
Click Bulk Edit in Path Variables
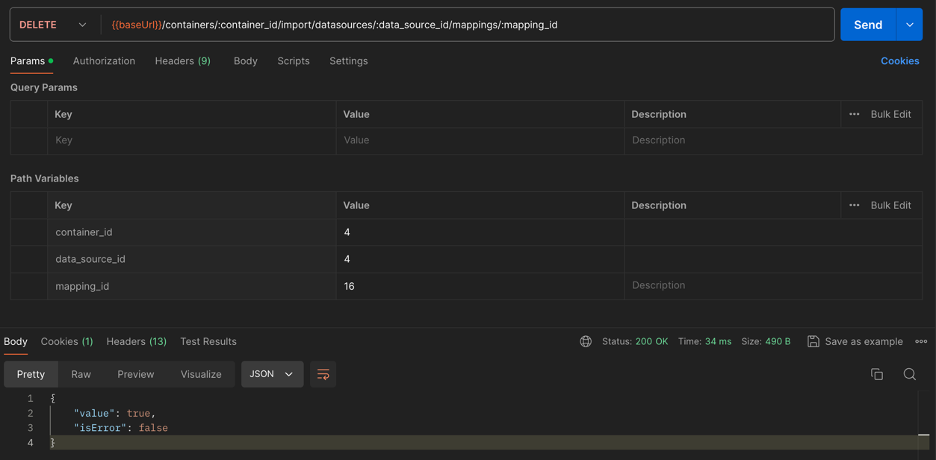click(x=890, y=205)
